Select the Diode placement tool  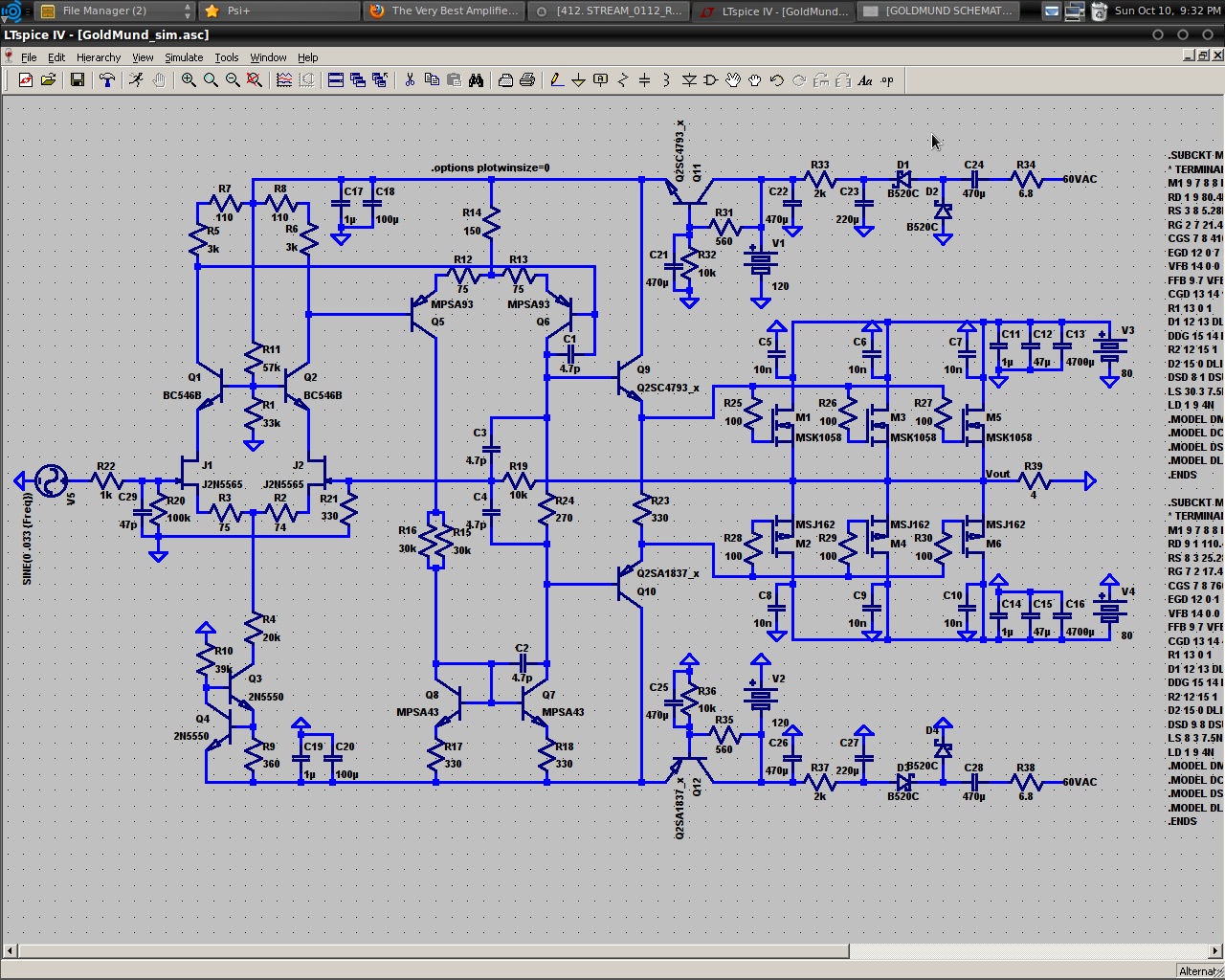click(689, 80)
